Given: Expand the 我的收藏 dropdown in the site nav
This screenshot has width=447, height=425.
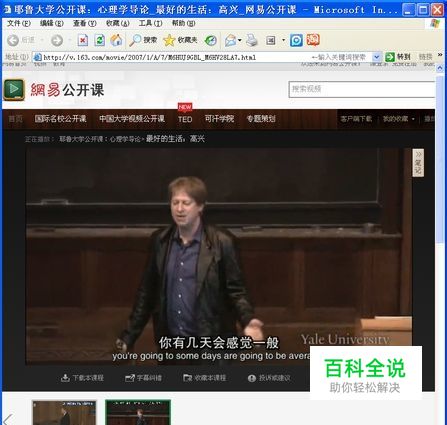Looking at the screenshot, I should pos(413,119).
